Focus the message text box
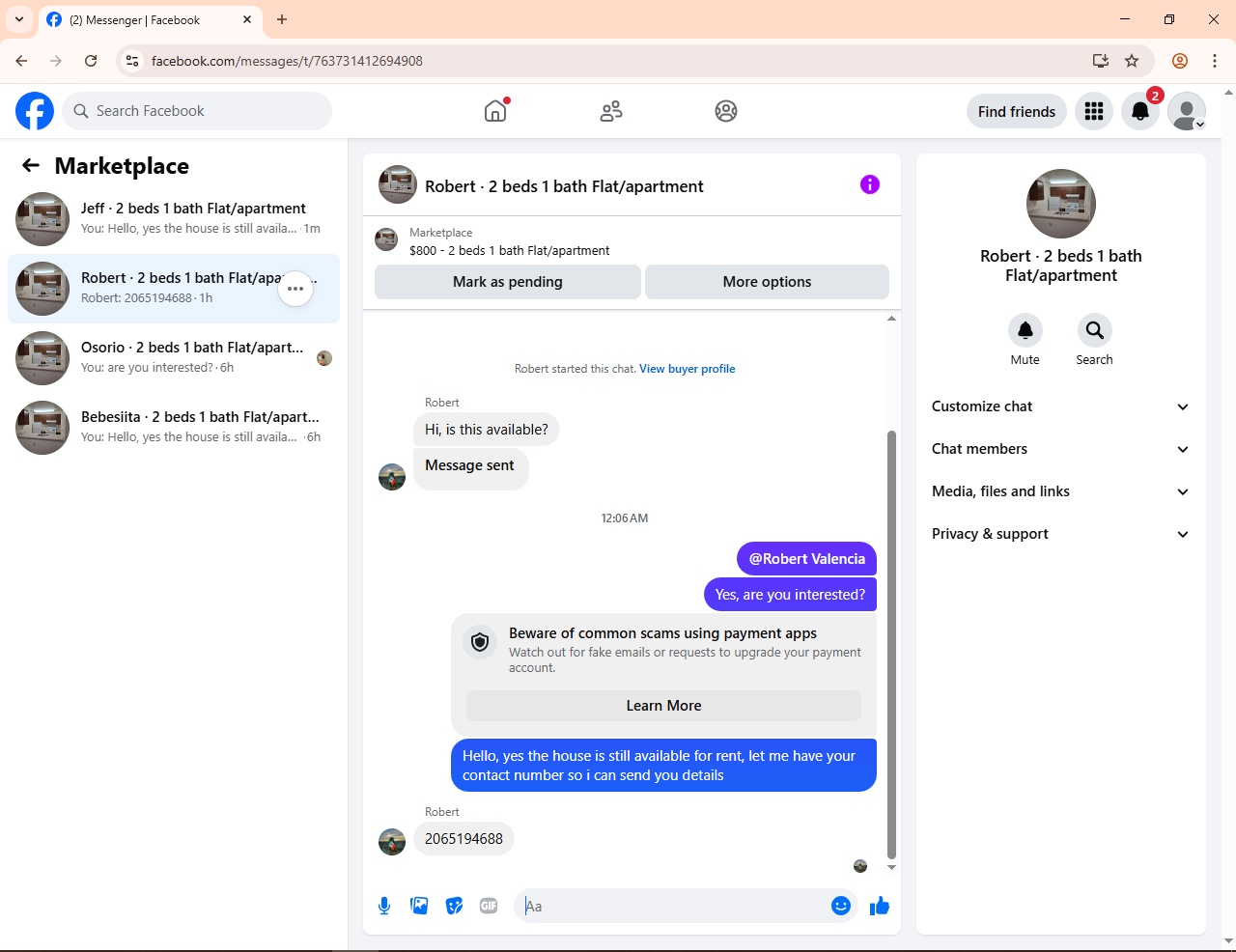The image size is (1236, 952). coord(674,906)
